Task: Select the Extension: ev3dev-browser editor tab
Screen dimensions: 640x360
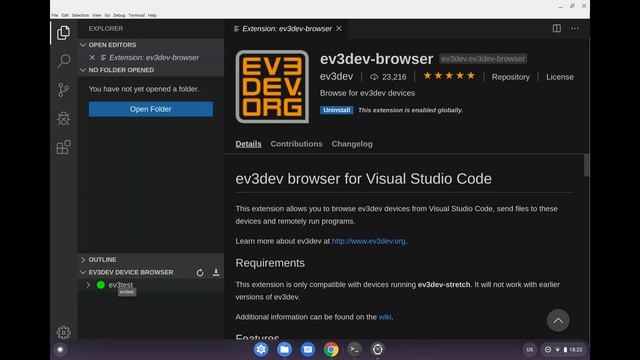Action: click(x=286, y=29)
